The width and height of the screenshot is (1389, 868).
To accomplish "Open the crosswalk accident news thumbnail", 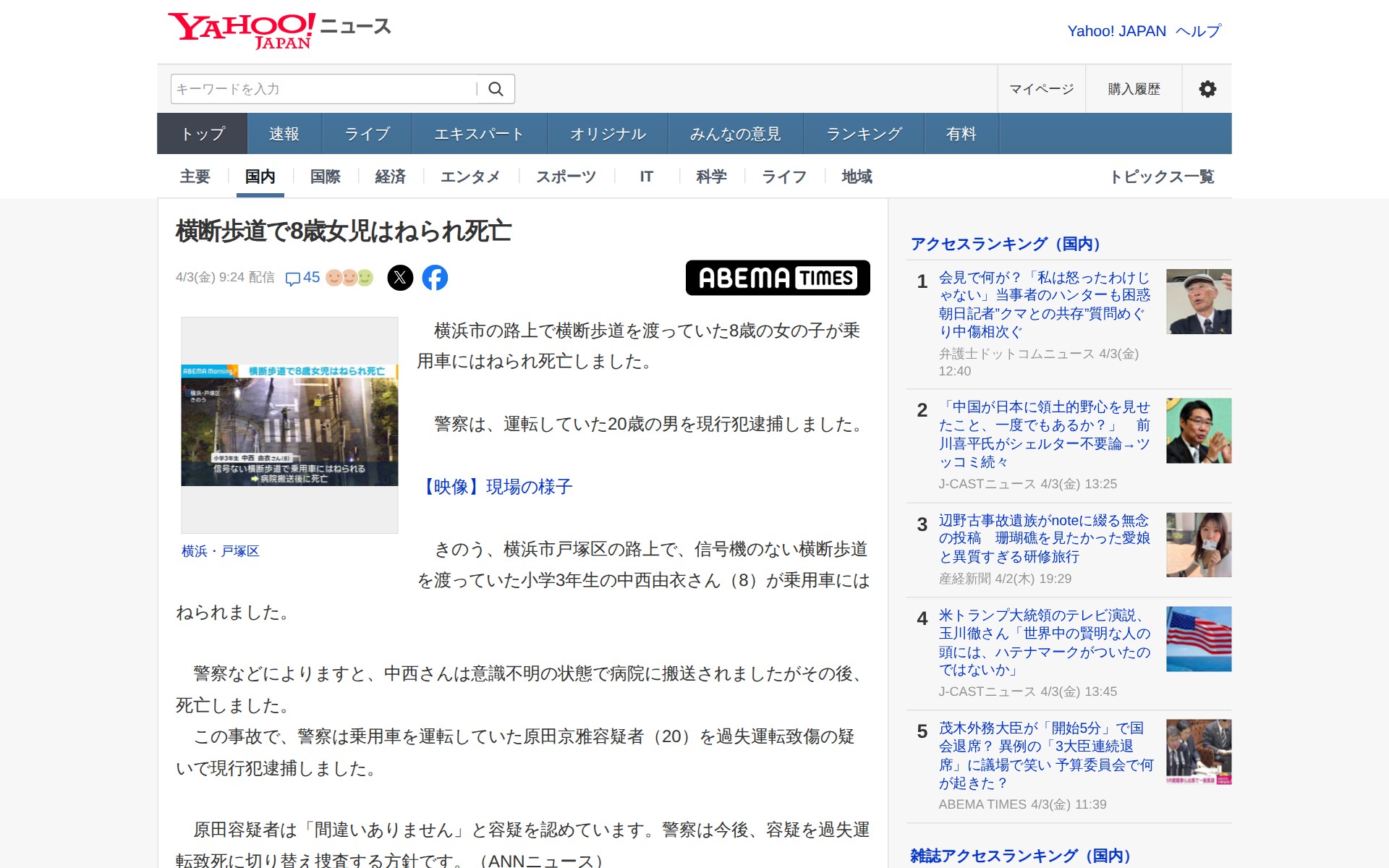I will click(289, 425).
